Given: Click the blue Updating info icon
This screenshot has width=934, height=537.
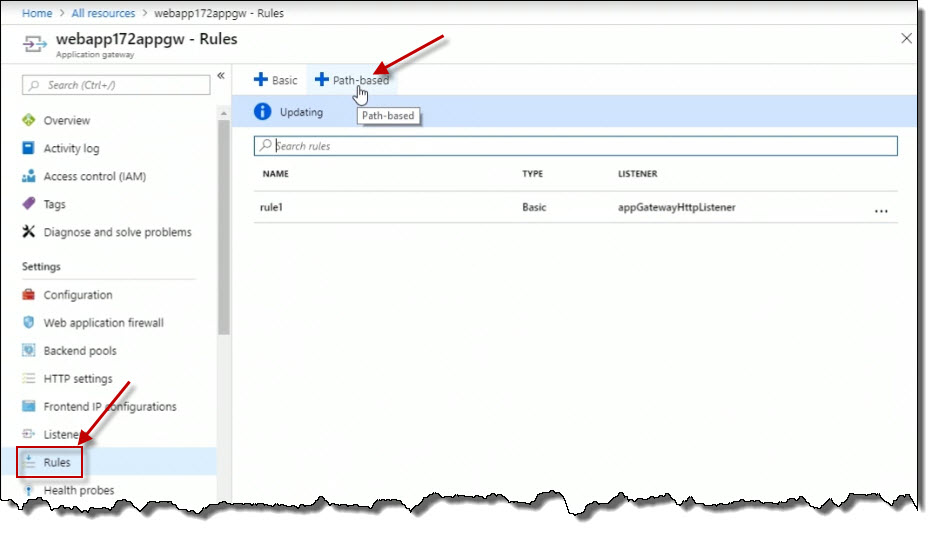Looking at the screenshot, I should (262, 111).
